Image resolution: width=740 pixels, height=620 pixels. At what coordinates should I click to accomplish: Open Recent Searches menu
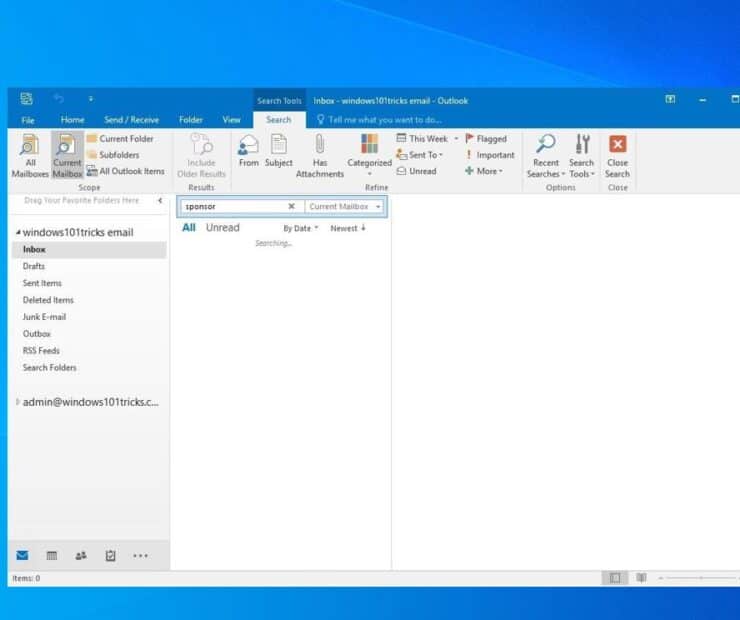[546, 155]
